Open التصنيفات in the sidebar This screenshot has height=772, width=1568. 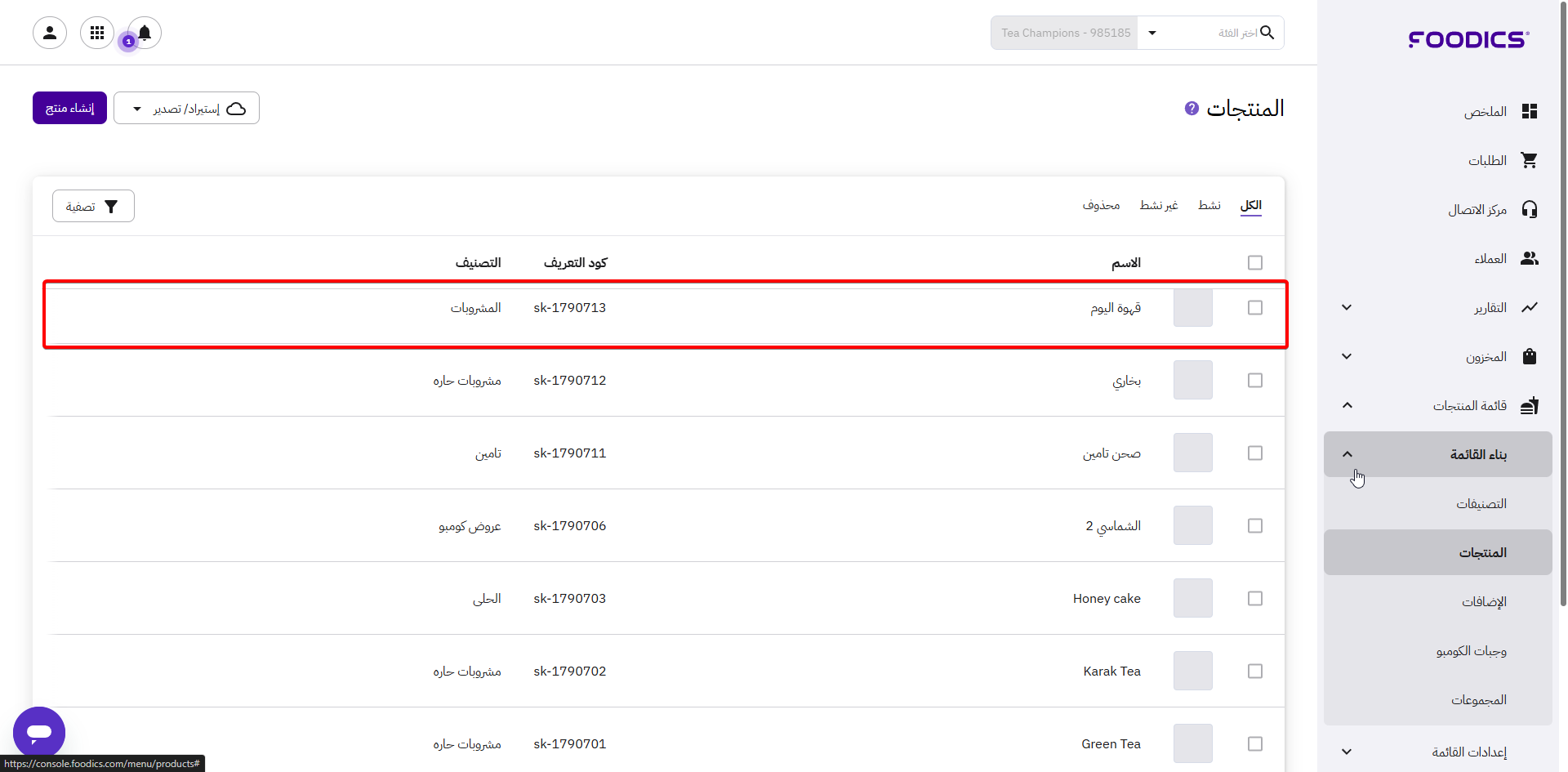[x=1481, y=504]
